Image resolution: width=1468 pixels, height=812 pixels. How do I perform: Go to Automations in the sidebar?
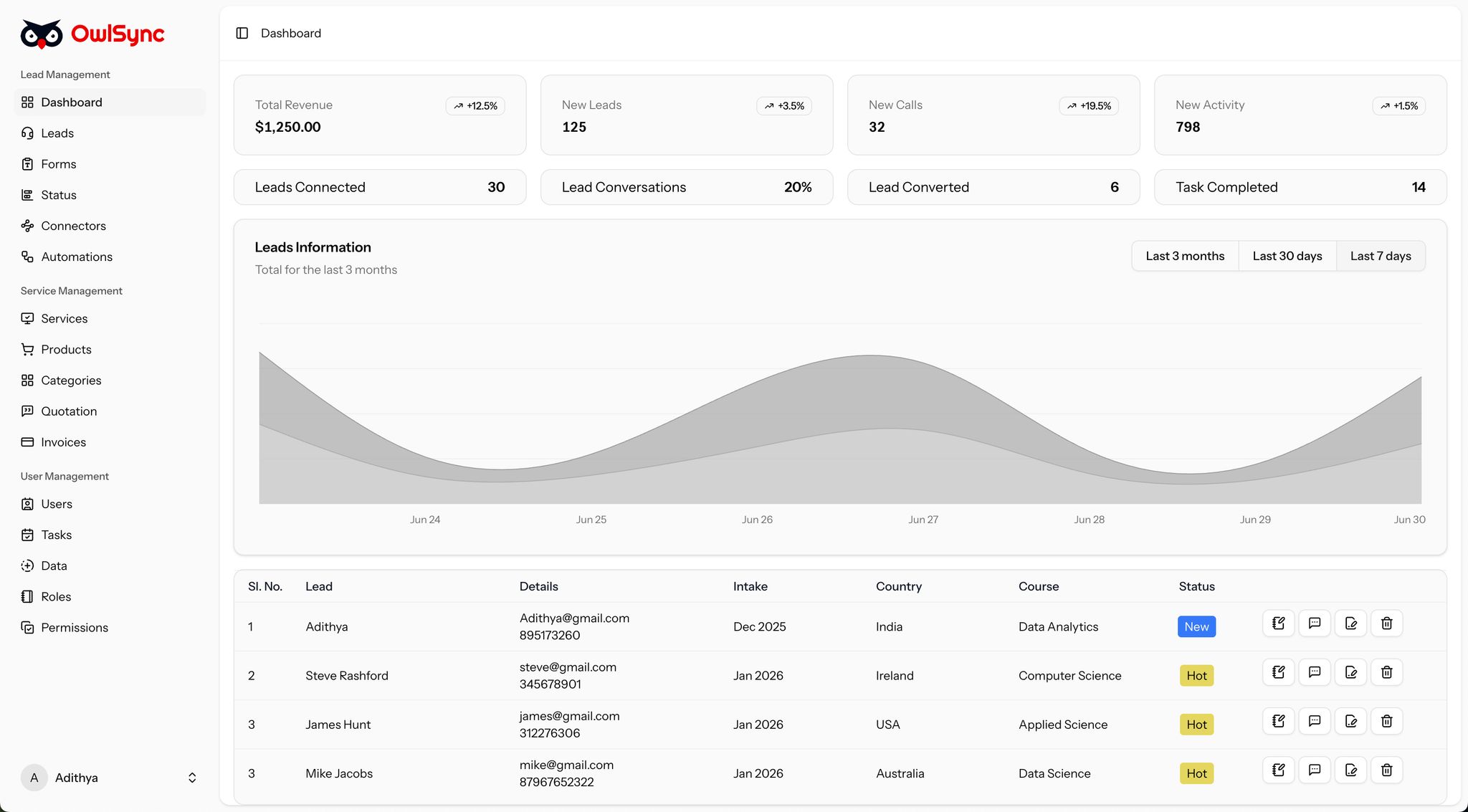pos(77,257)
